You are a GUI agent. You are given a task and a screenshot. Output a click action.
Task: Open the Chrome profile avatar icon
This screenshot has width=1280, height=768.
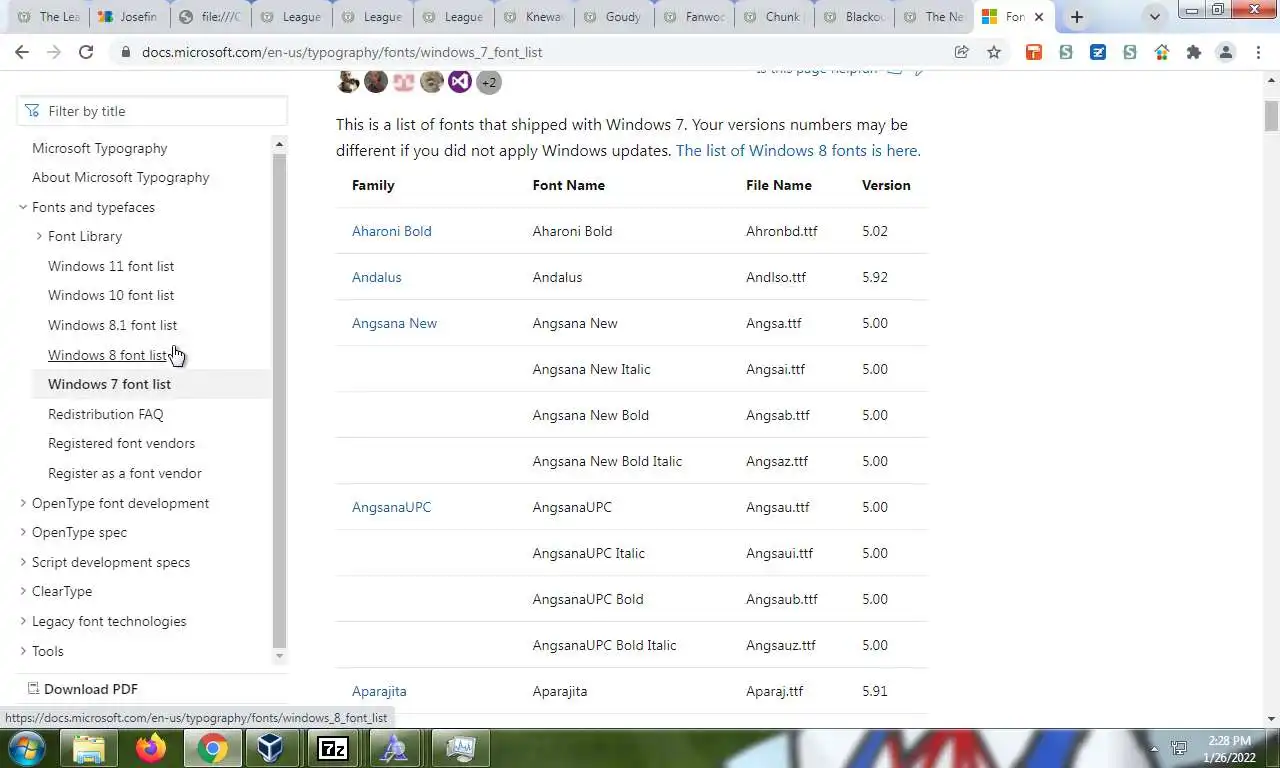[x=1225, y=52]
